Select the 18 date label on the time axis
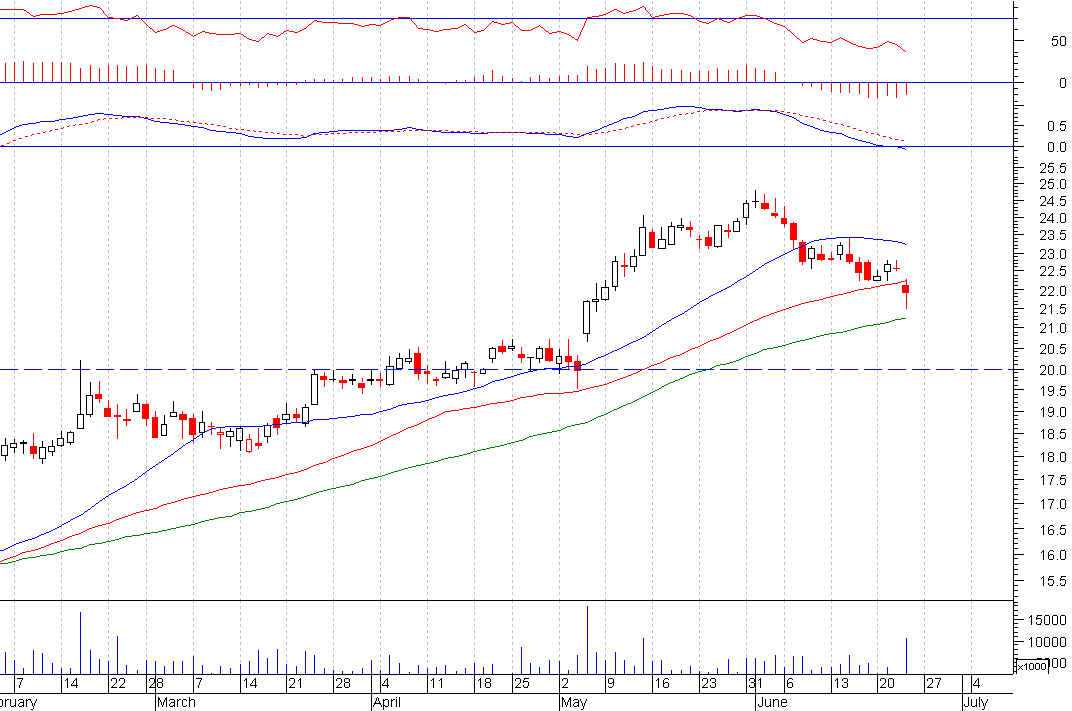Image resolution: width=1072 pixels, height=711 pixels. coord(483,683)
